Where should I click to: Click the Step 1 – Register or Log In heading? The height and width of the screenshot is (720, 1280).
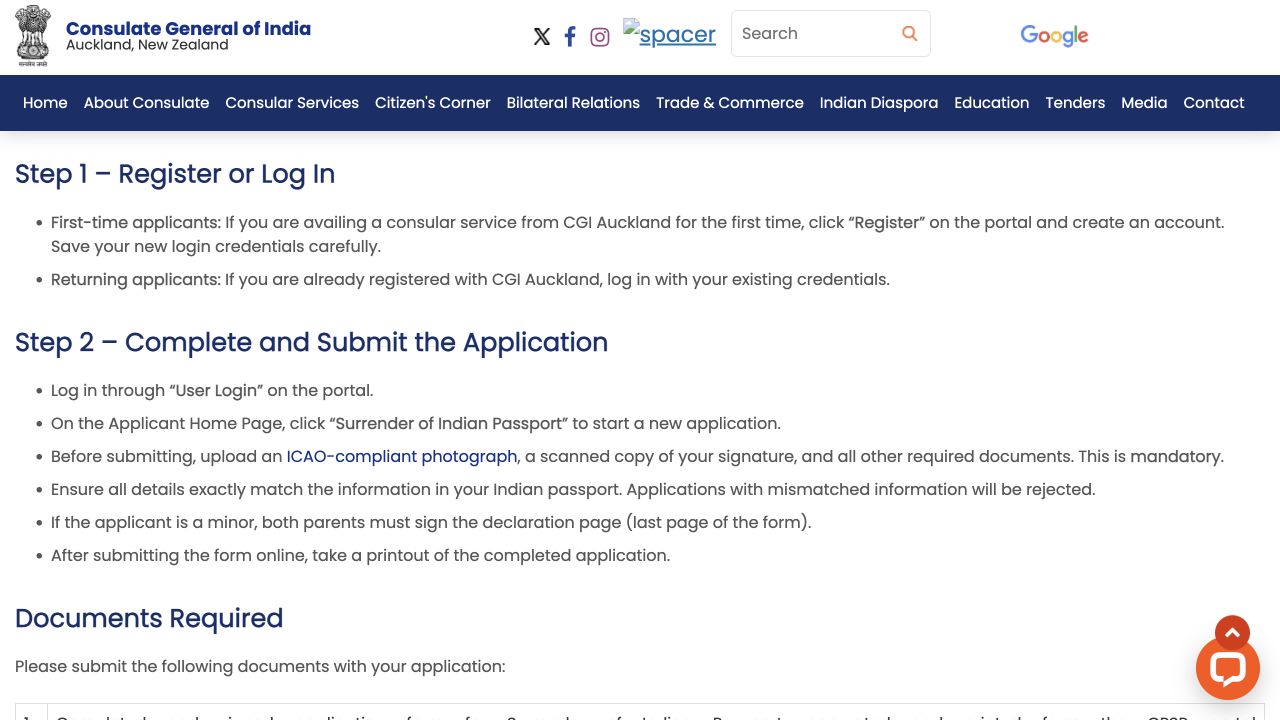(x=175, y=174)
